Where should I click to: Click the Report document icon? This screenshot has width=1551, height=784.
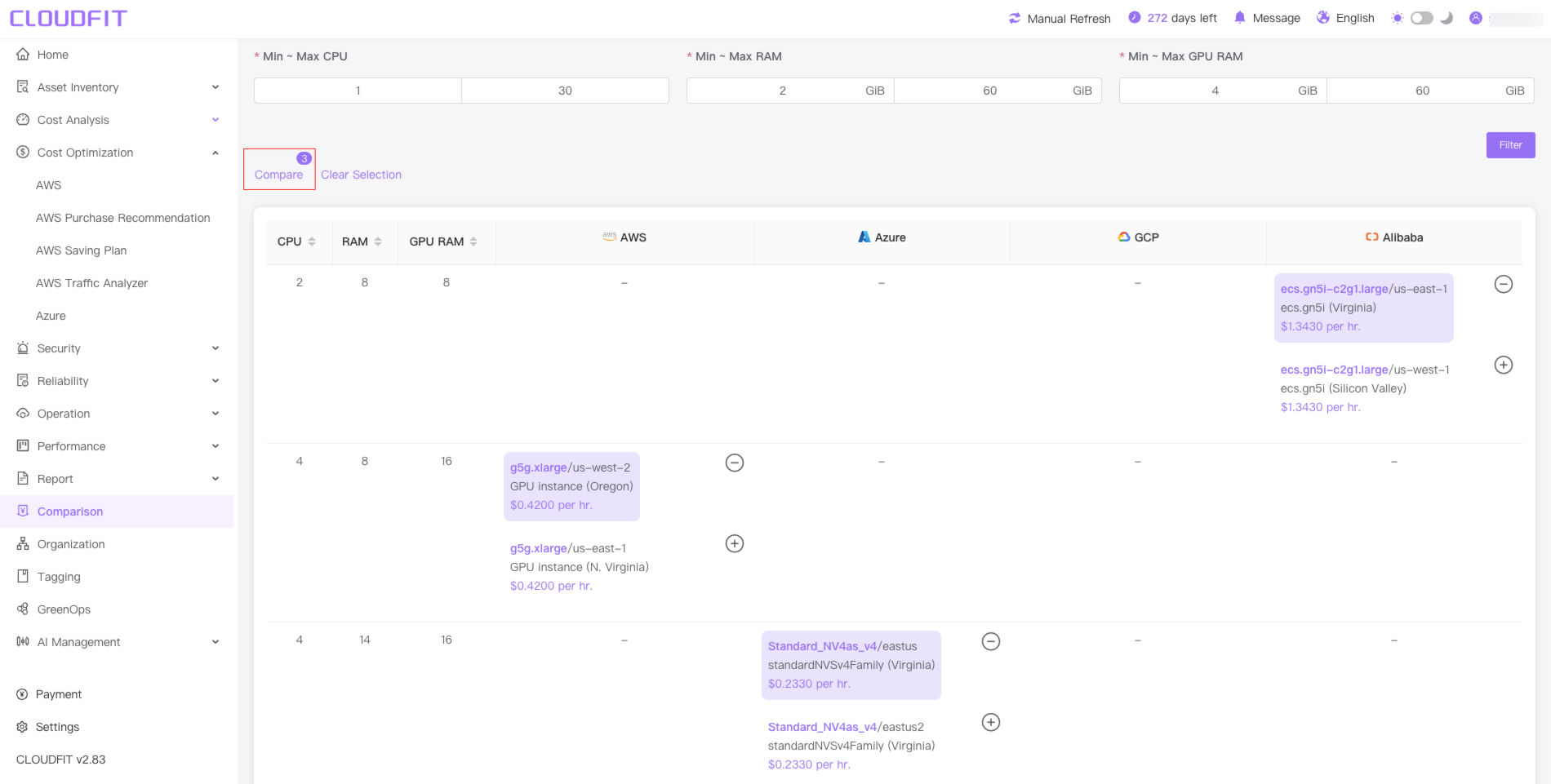tap(23, 478)
